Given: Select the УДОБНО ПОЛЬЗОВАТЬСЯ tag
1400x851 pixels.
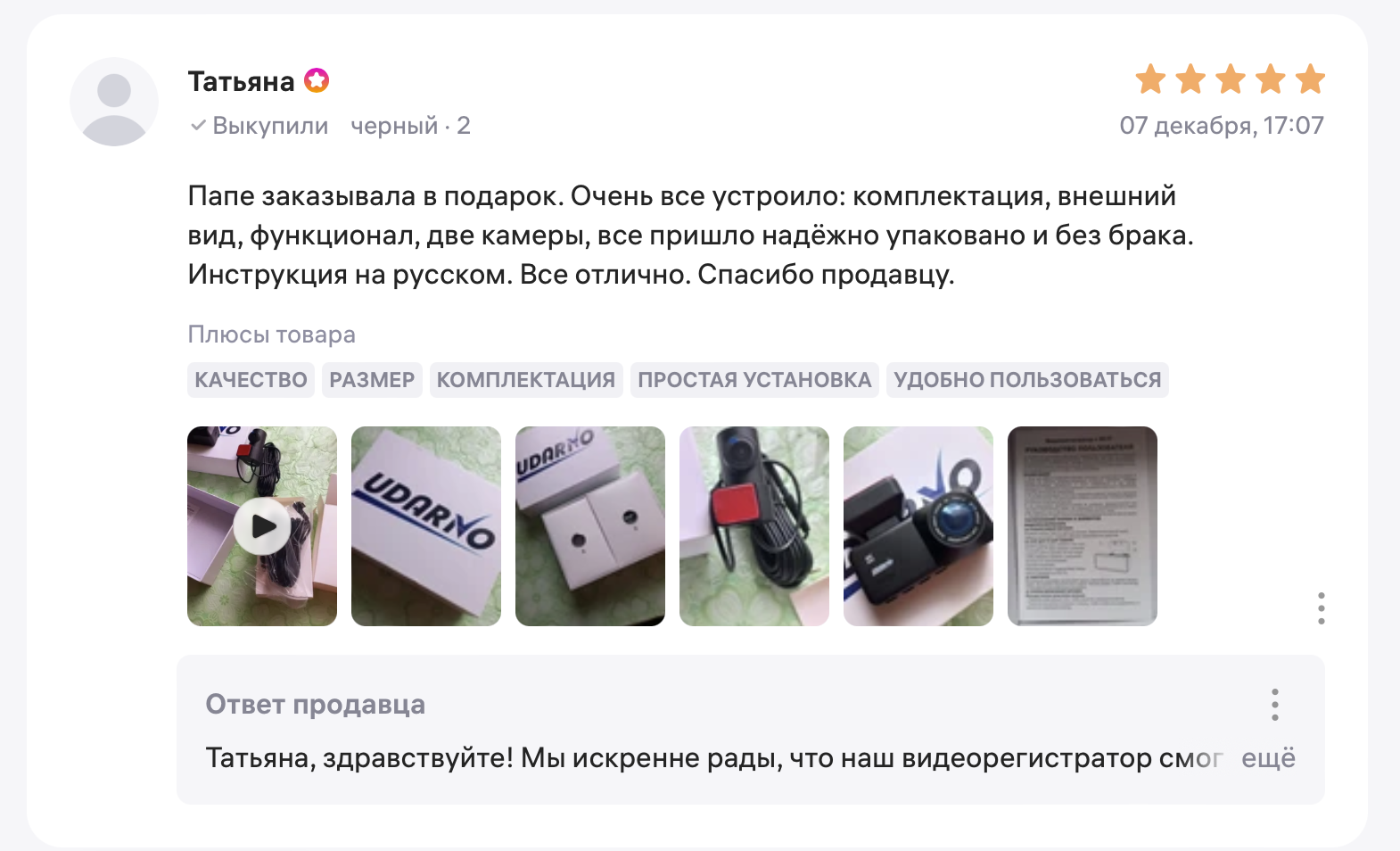Looking at the screenshot, I should [1027, 380].
